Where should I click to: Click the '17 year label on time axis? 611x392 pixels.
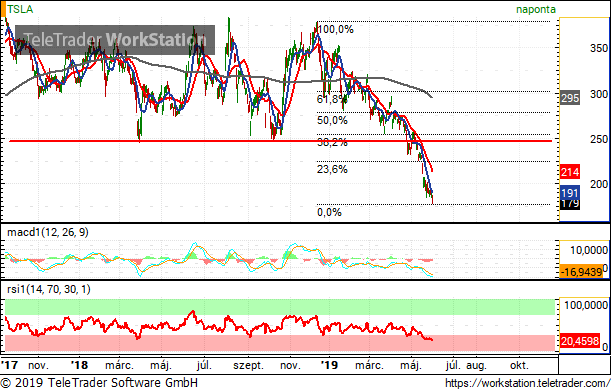point(9,365)
